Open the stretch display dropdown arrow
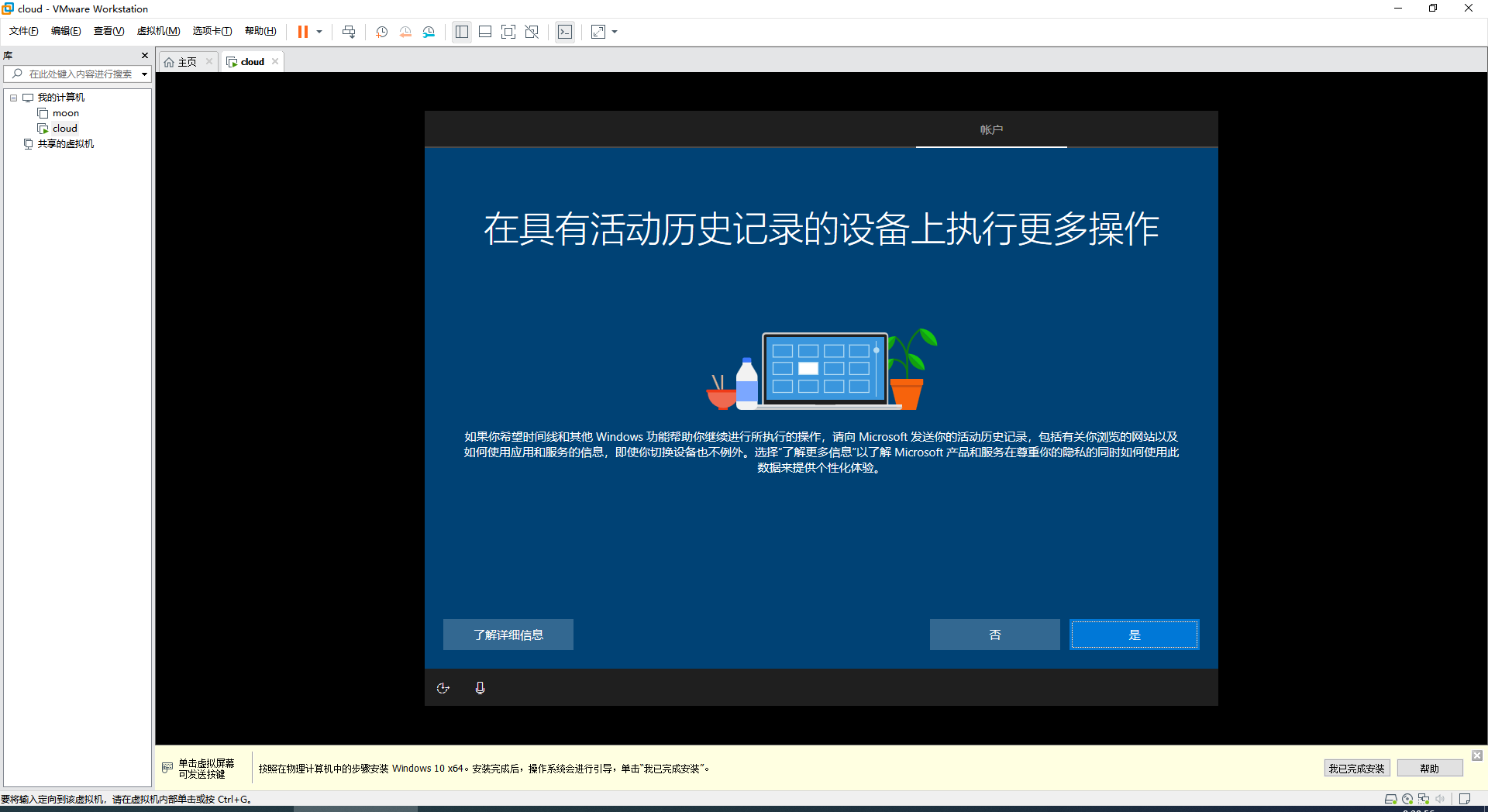 tap(615, 32)
